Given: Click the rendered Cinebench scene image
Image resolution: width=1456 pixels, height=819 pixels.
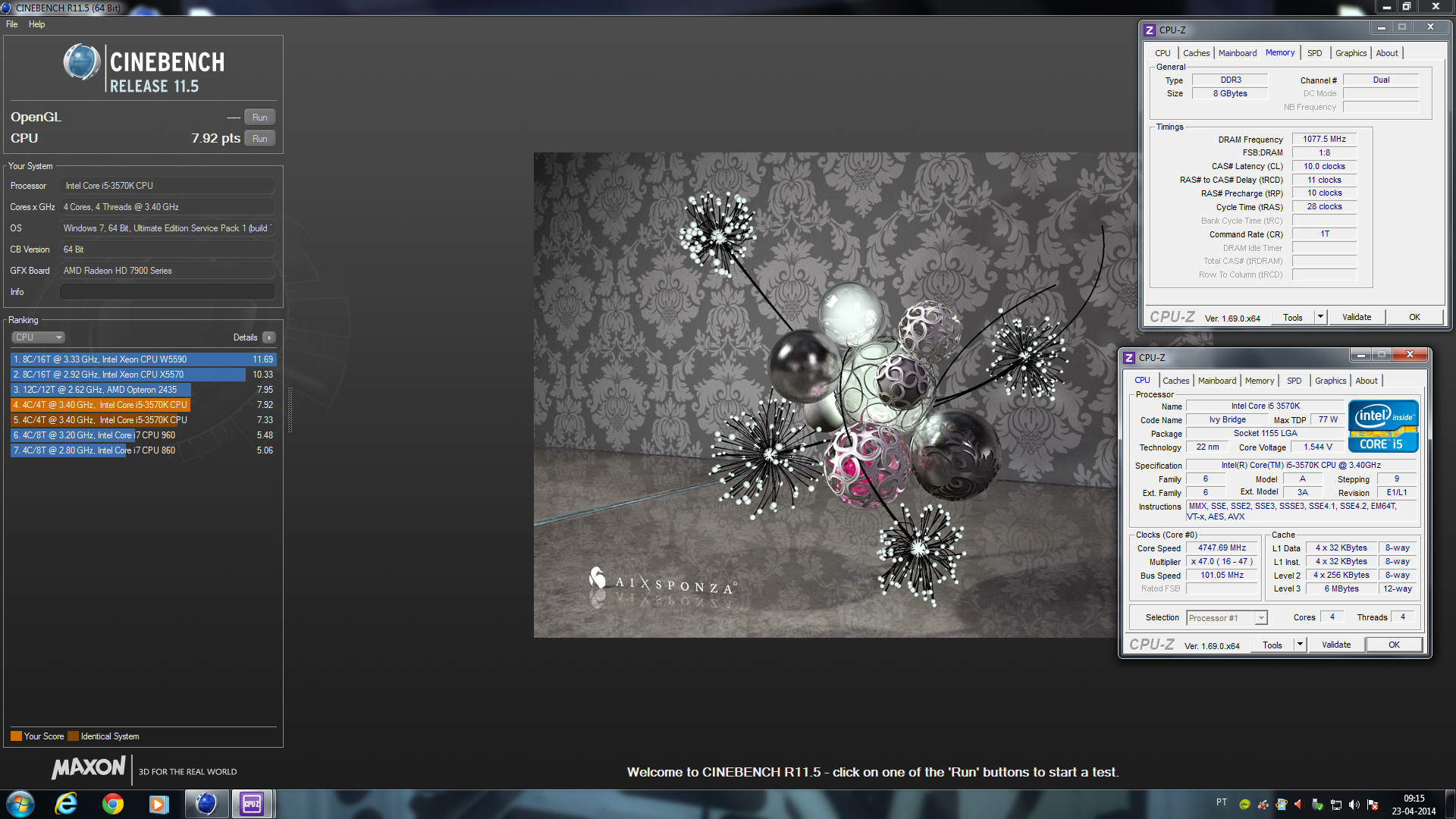Looking at the screenshot, I should 836,395.
